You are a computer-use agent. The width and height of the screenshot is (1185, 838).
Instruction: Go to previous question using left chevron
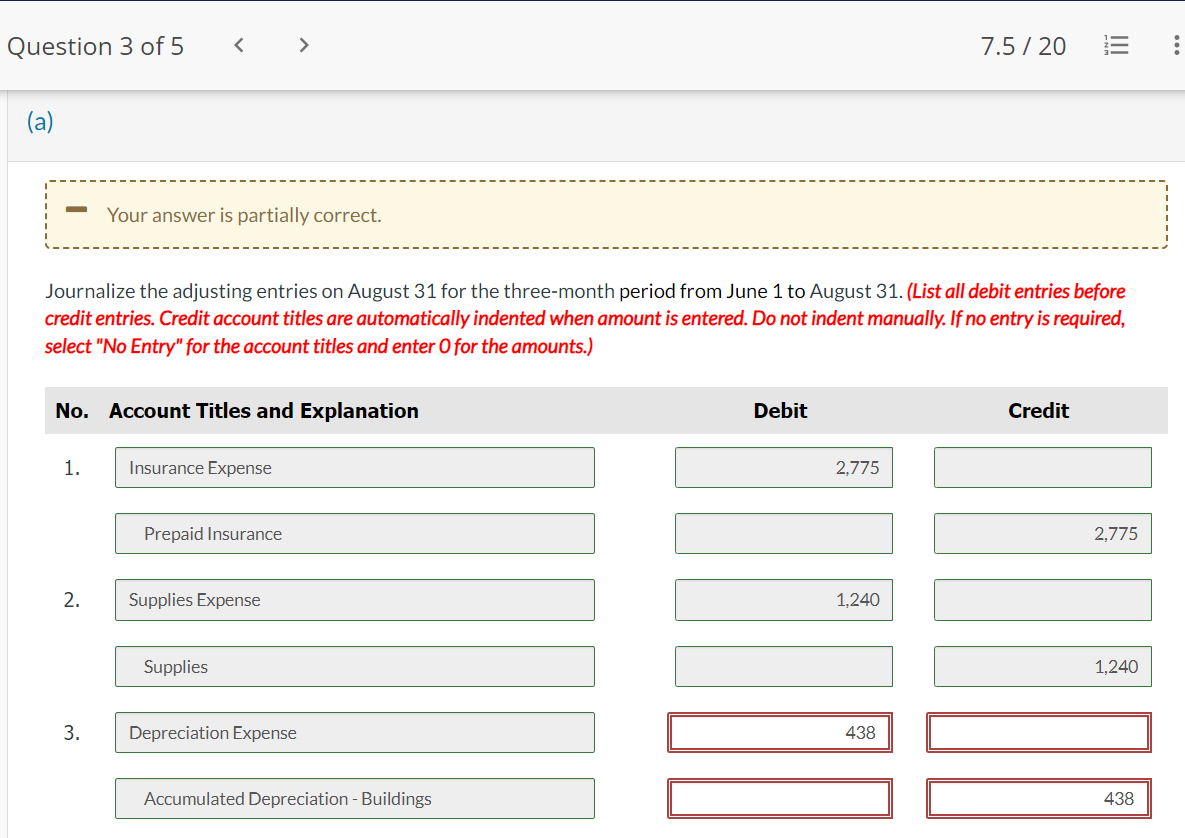238,45
